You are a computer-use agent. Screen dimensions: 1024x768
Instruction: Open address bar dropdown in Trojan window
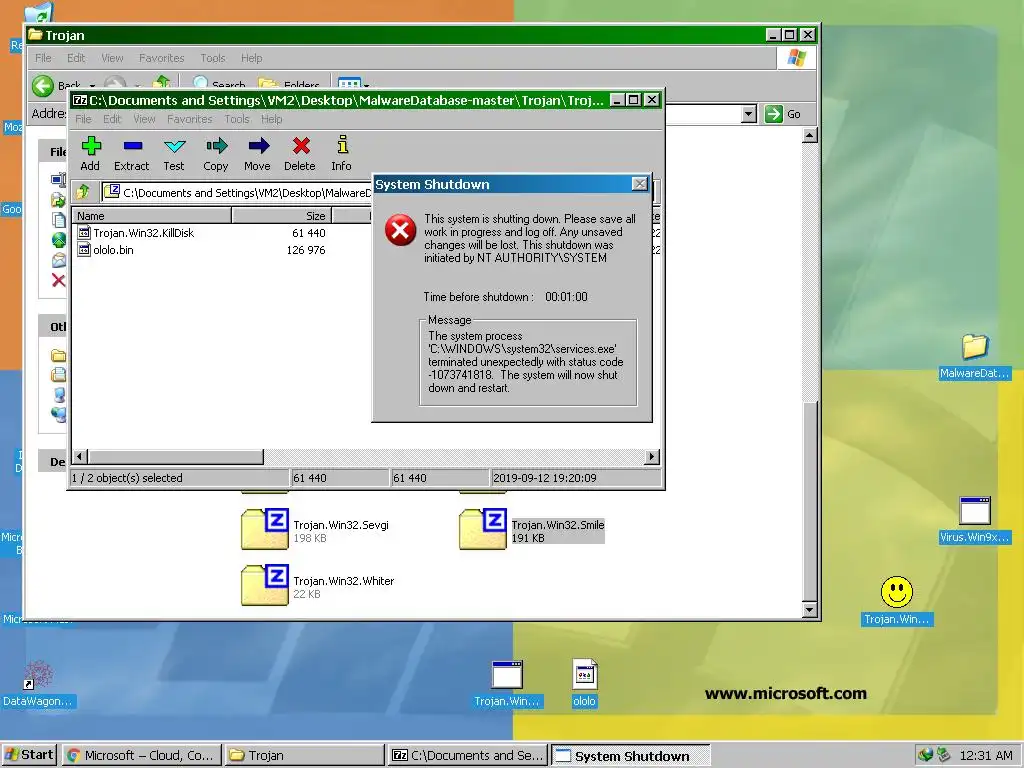coord(749,114)
